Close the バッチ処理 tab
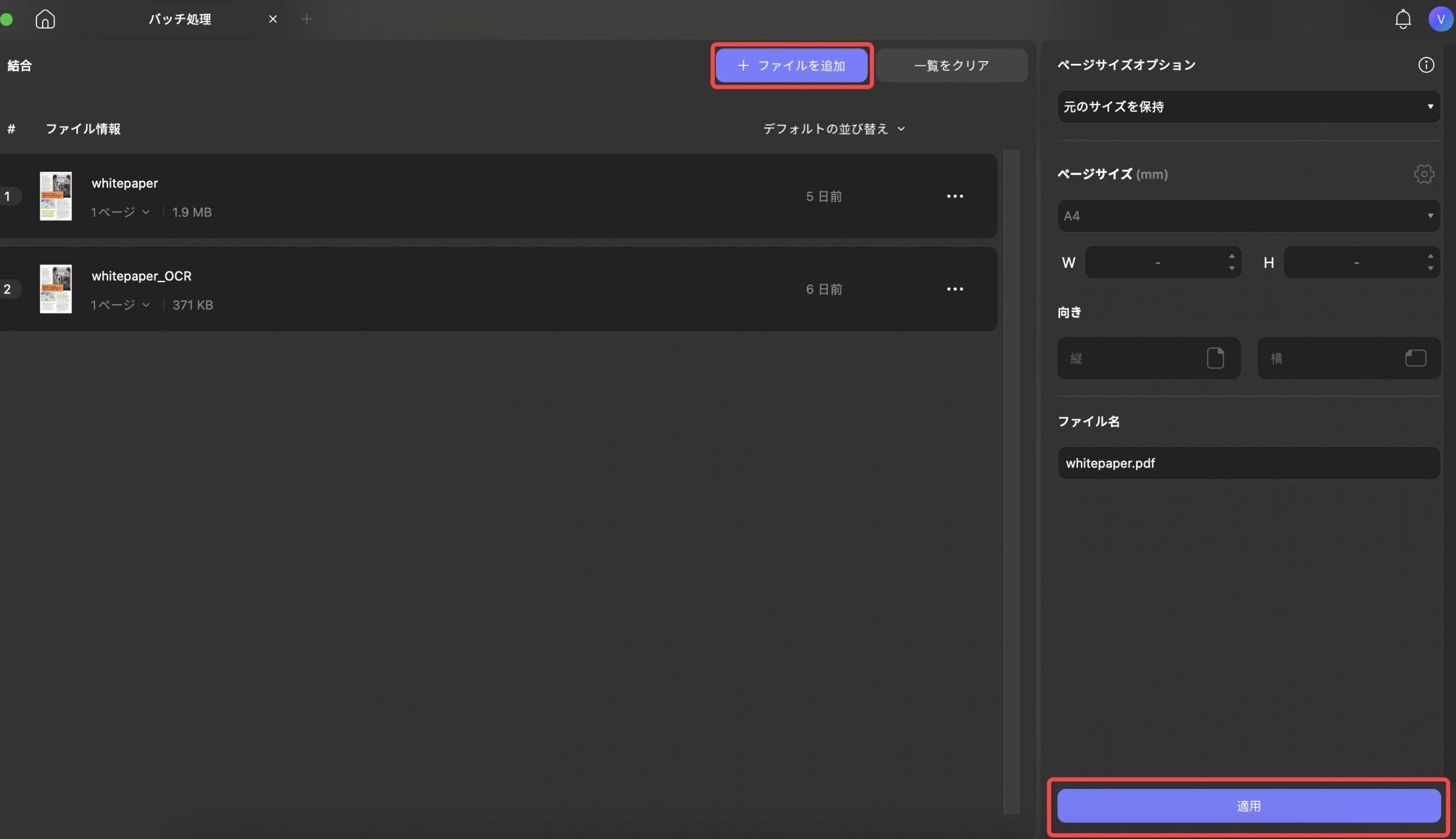Image resolution: width=1456 pixels, height=839 pixels. tap(273, 19)
